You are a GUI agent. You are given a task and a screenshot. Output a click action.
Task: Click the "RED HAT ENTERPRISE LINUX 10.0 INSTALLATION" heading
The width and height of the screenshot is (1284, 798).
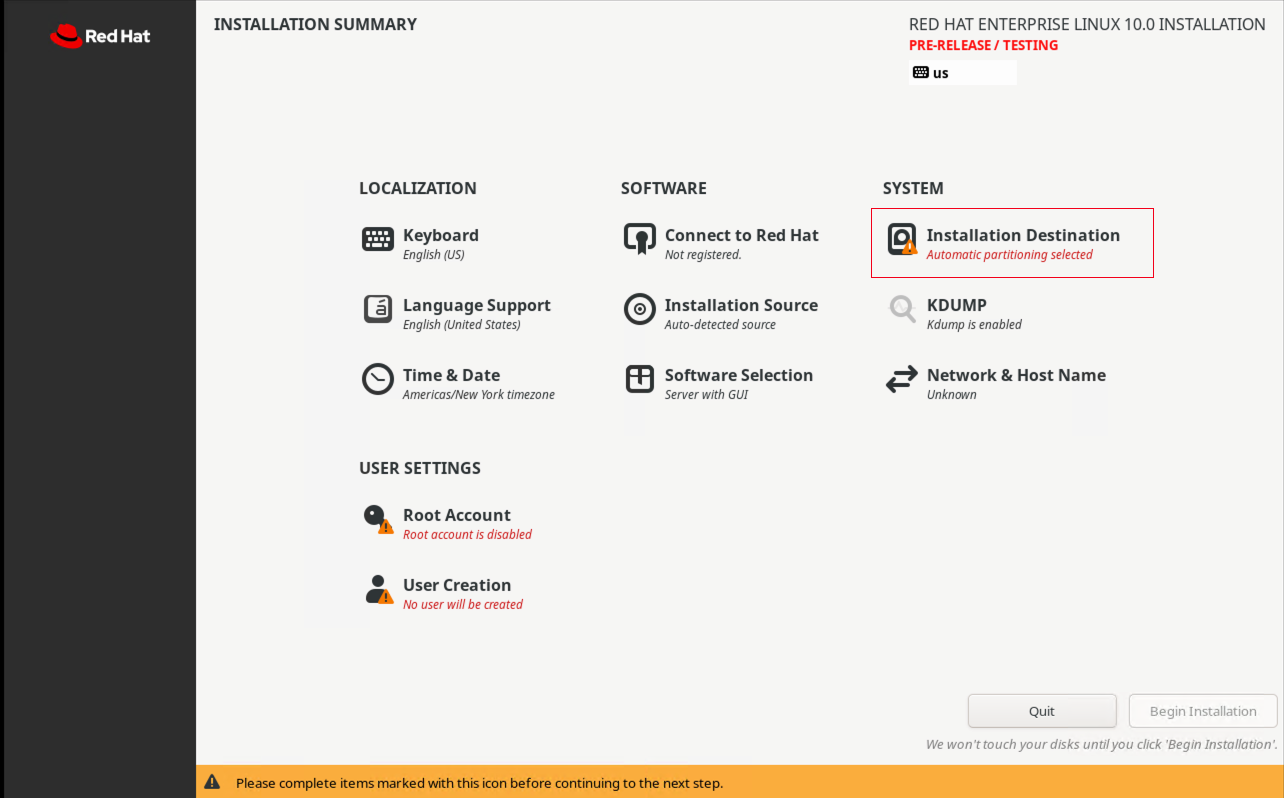pyautogui.click(x=1087, y=24)
